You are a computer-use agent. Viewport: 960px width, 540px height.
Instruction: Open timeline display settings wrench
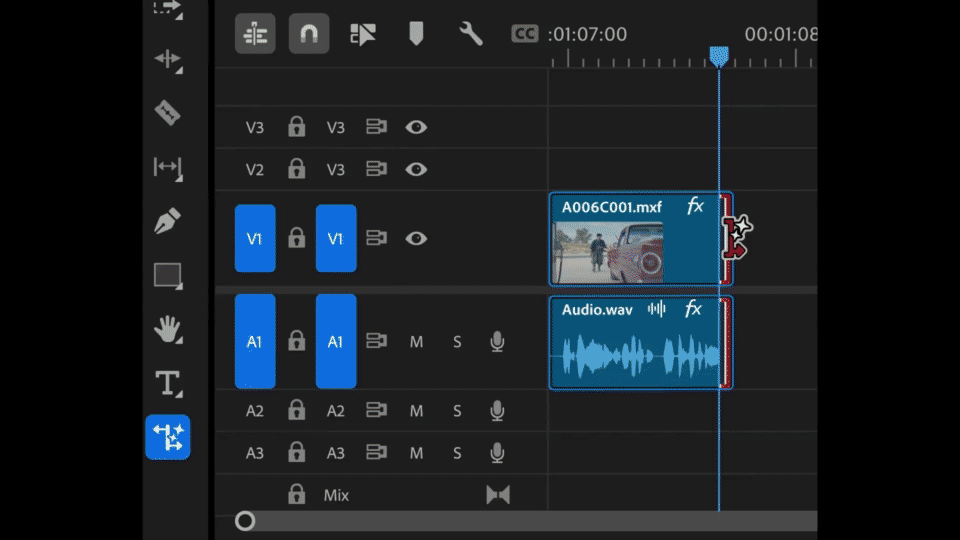click(470, 34)
